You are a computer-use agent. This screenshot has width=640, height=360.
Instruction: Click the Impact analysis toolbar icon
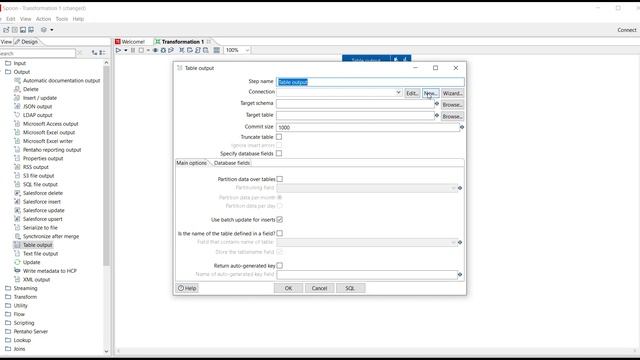click(190, 50)
